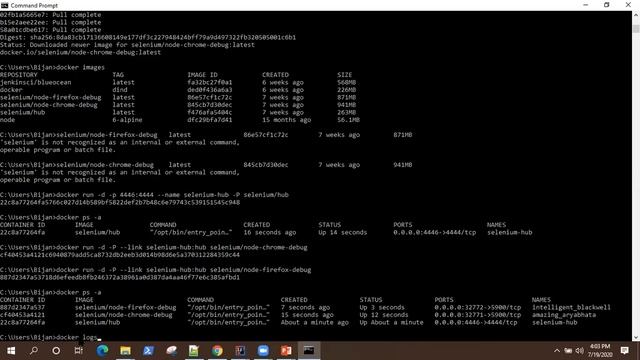Viewport: 640px width, 360px height.
Task: Click full container hash starting '22c8a77264fa5766'
Action: point(120,202)
